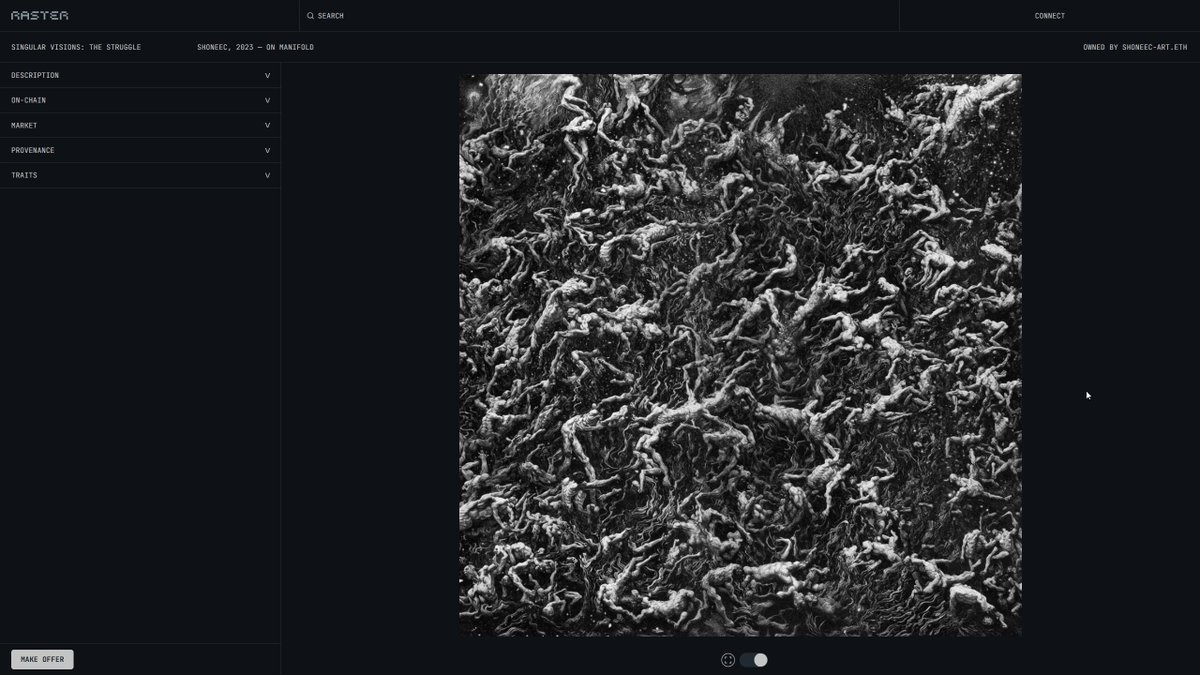Click the title Singular Visions: The Struggle
The height and width of the screenshot is (675, 1200).
[76, 47]
